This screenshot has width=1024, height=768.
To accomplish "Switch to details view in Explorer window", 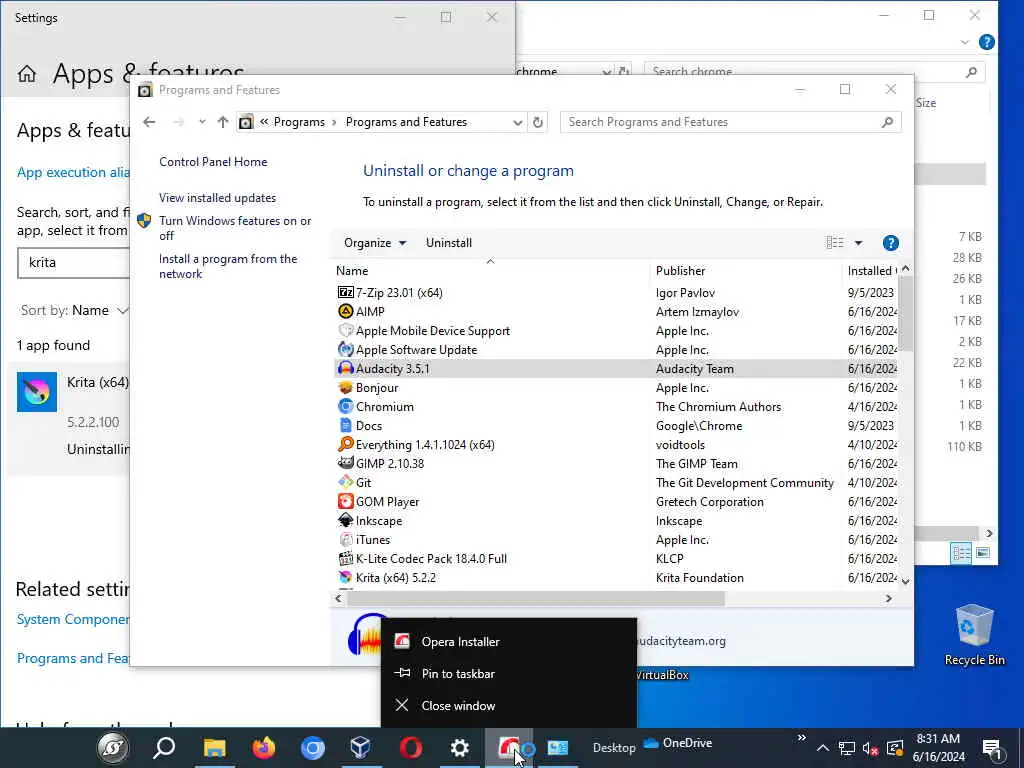I will (961, 553).
